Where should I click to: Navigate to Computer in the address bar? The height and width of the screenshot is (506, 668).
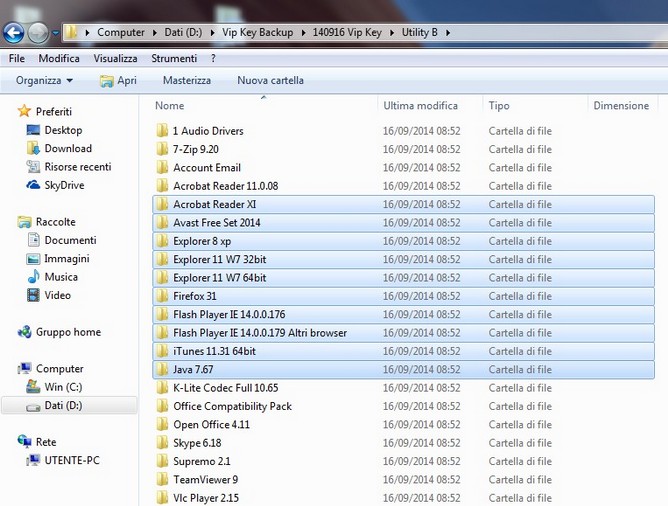point(121,32)
